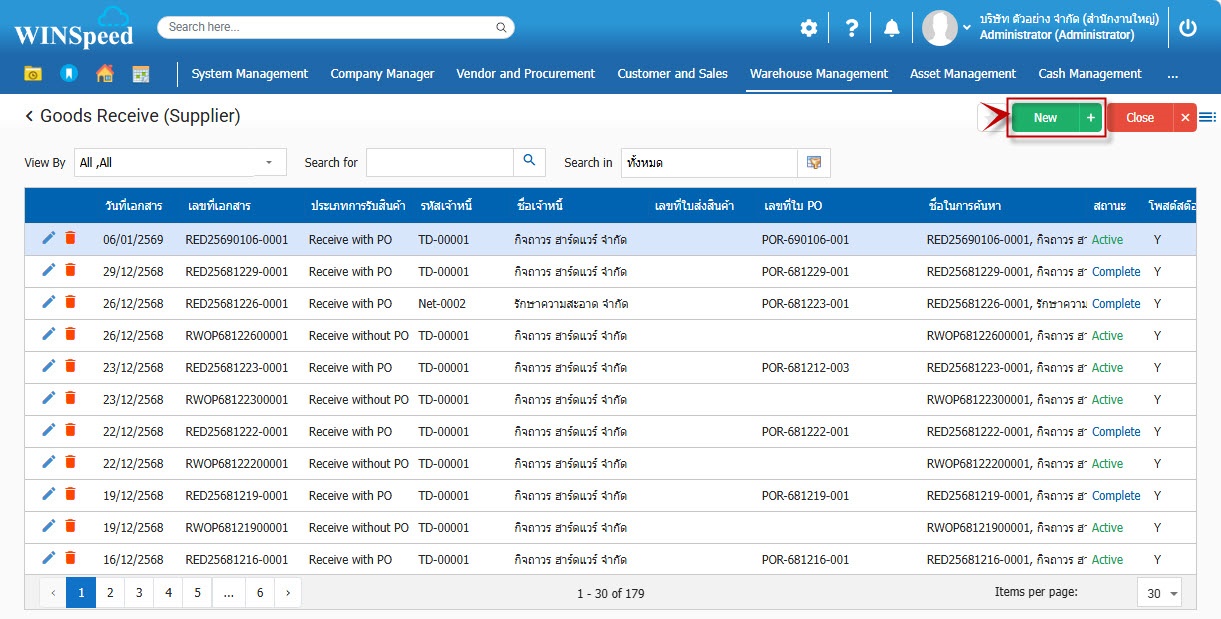Click the power logout icon
The width and height of the screenshot is (1221, 619).
click(x=1188, y=28)
